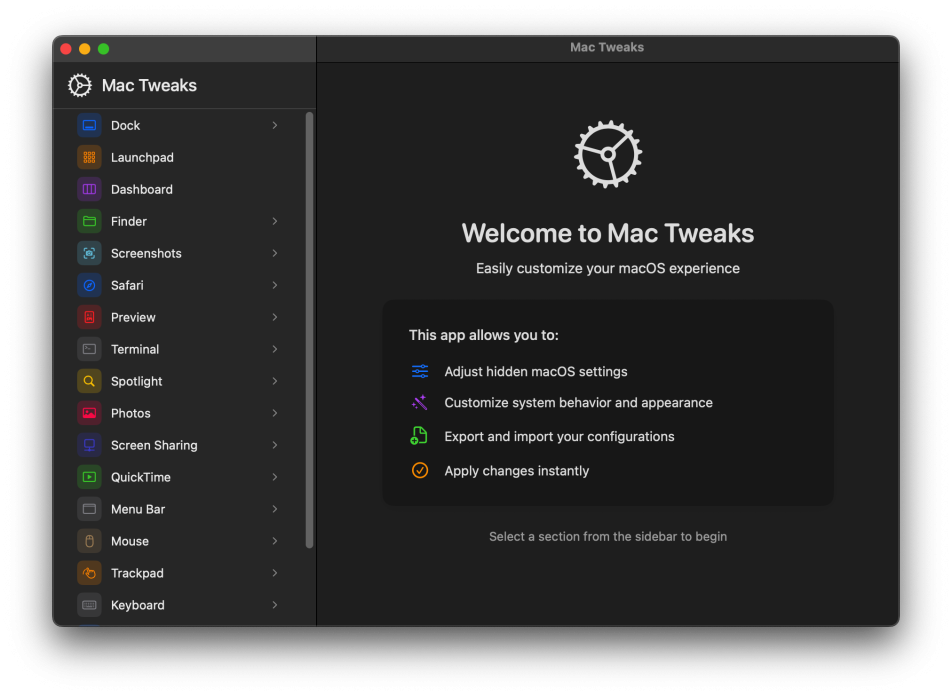The image size is (952, 696).
Task: Expand the Terminal section chevron
Action: tap(275, 349)
